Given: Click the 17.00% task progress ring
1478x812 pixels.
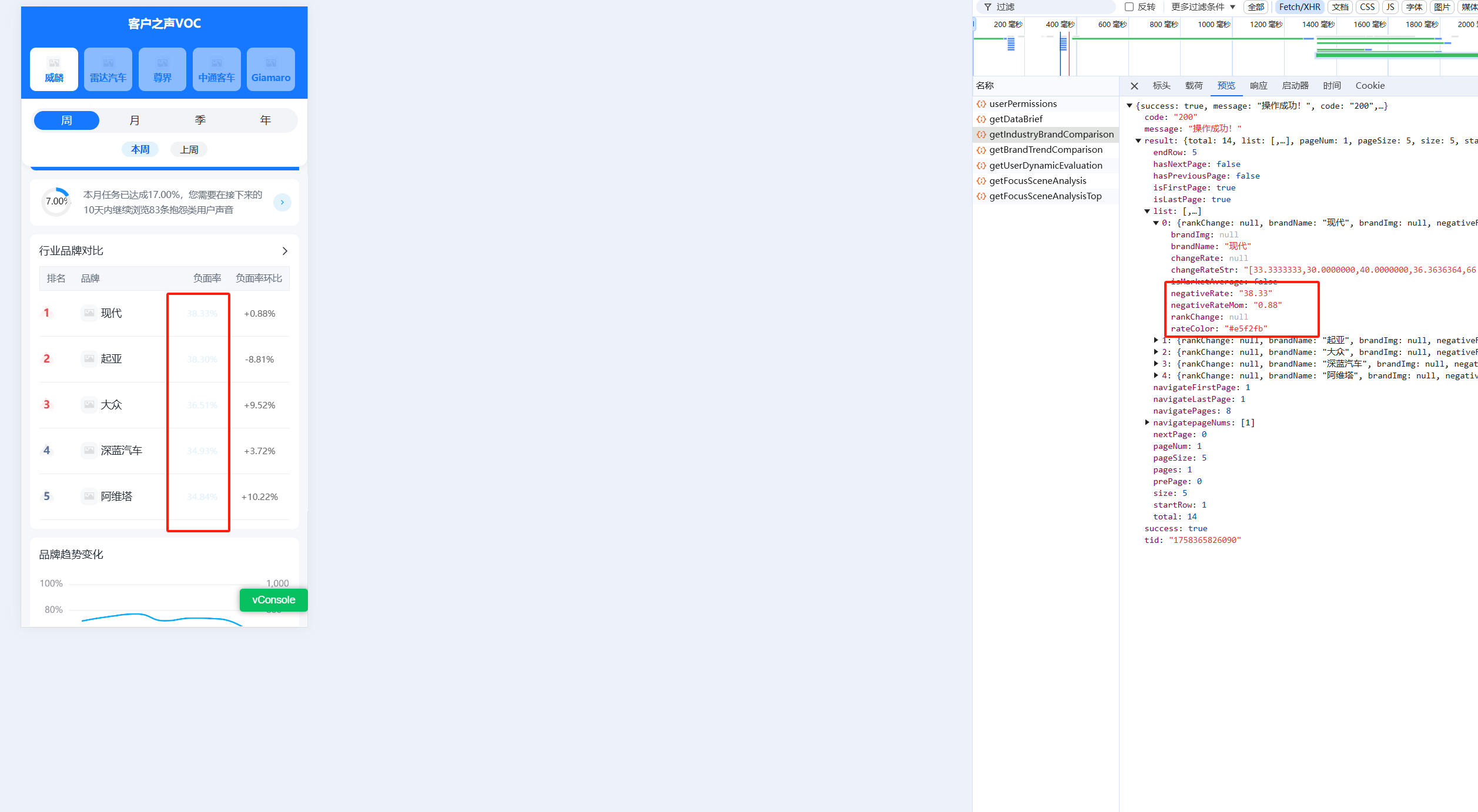Looking at the screenshot, I should point(57,202).
